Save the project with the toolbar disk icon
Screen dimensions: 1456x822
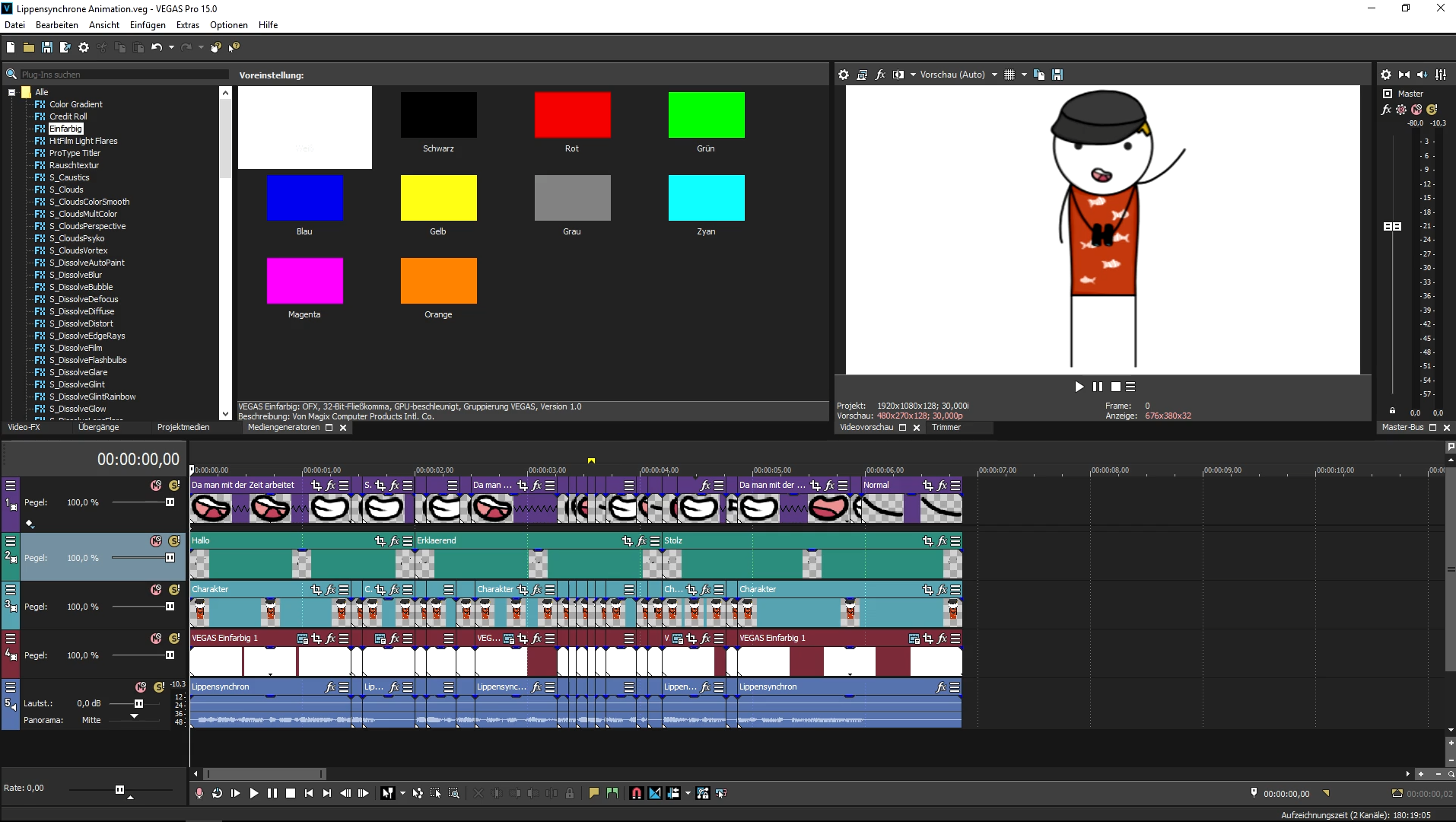[x=46, y=47]
